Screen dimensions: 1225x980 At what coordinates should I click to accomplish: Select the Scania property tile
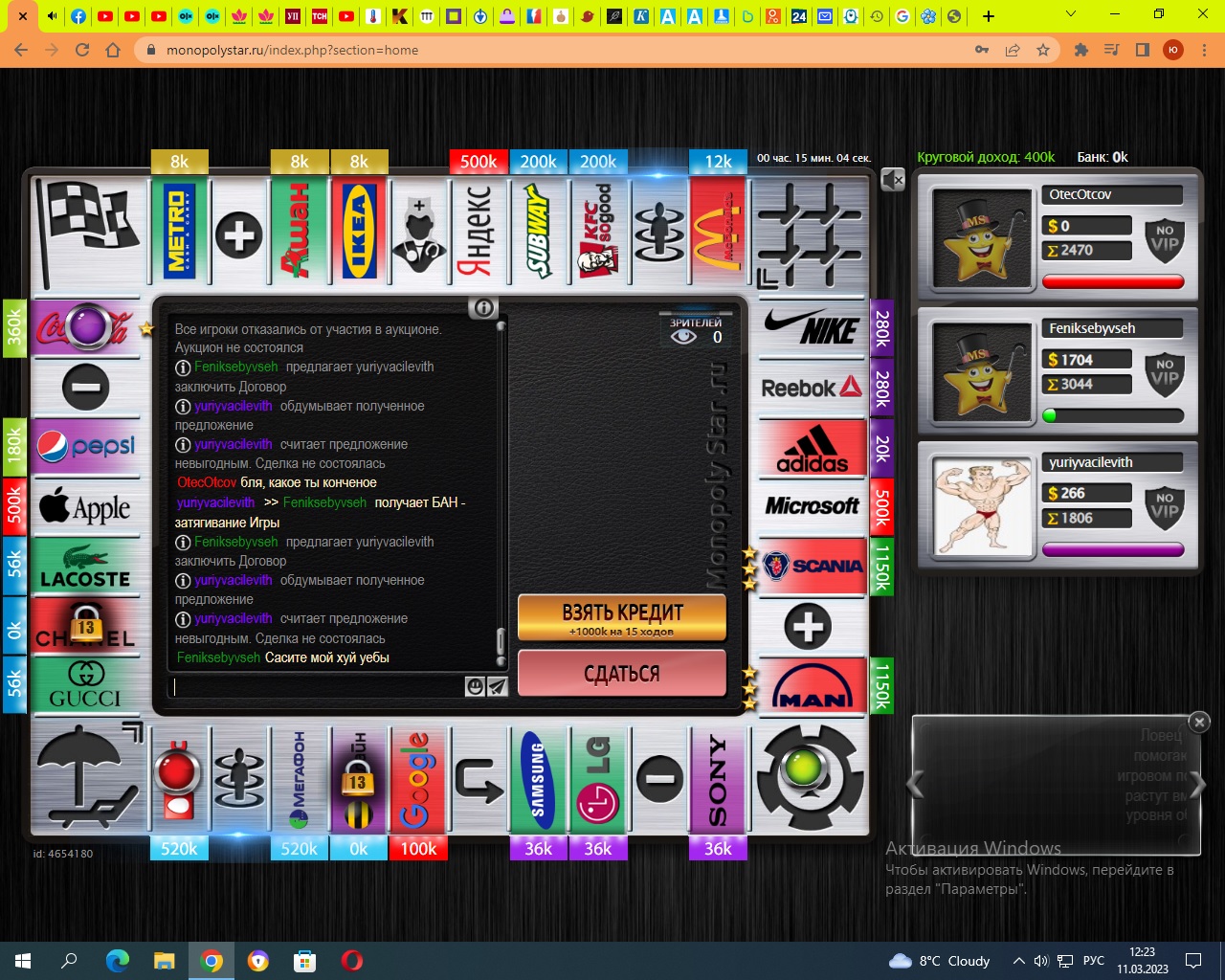click(x=812, y=567)
